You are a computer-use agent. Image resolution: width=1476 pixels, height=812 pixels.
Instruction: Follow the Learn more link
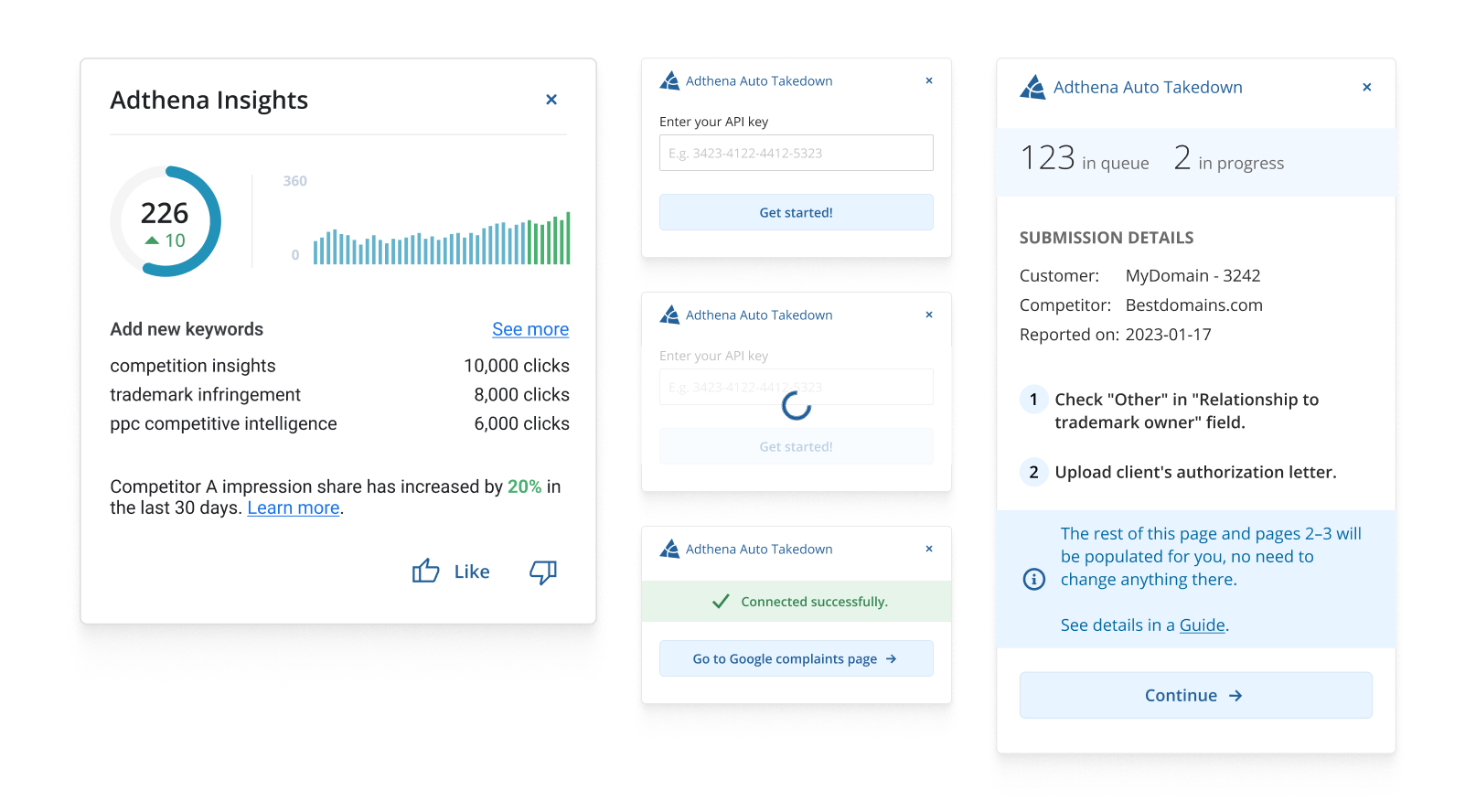(x=294, y=508)
